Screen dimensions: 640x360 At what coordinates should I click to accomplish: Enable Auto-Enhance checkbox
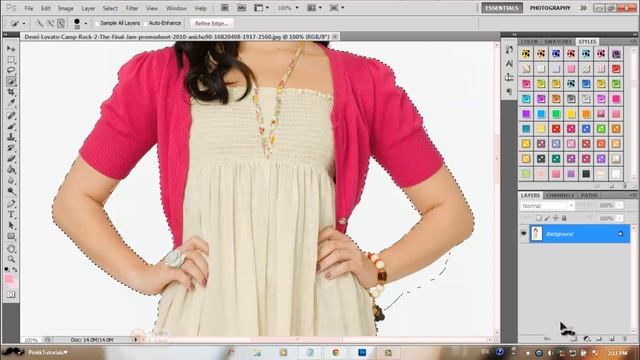point(146,23)
